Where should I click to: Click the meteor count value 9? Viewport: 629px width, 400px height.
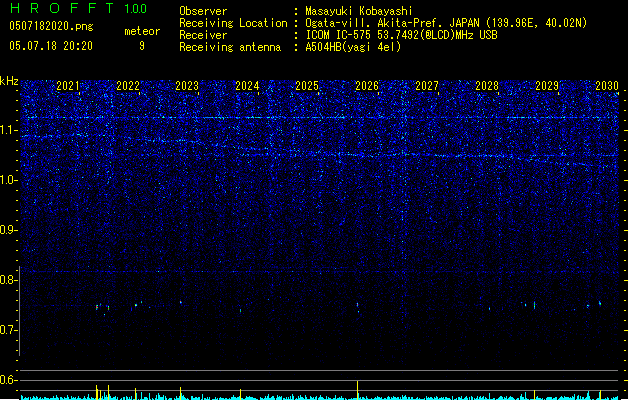[x=141, y=46]
